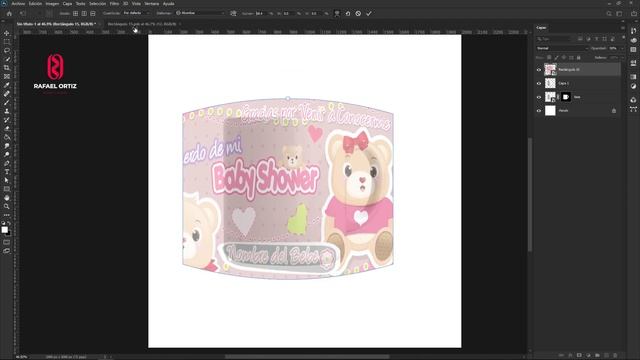Select the Move tool
Screen dimensions: 640x360
coord(7,33)
